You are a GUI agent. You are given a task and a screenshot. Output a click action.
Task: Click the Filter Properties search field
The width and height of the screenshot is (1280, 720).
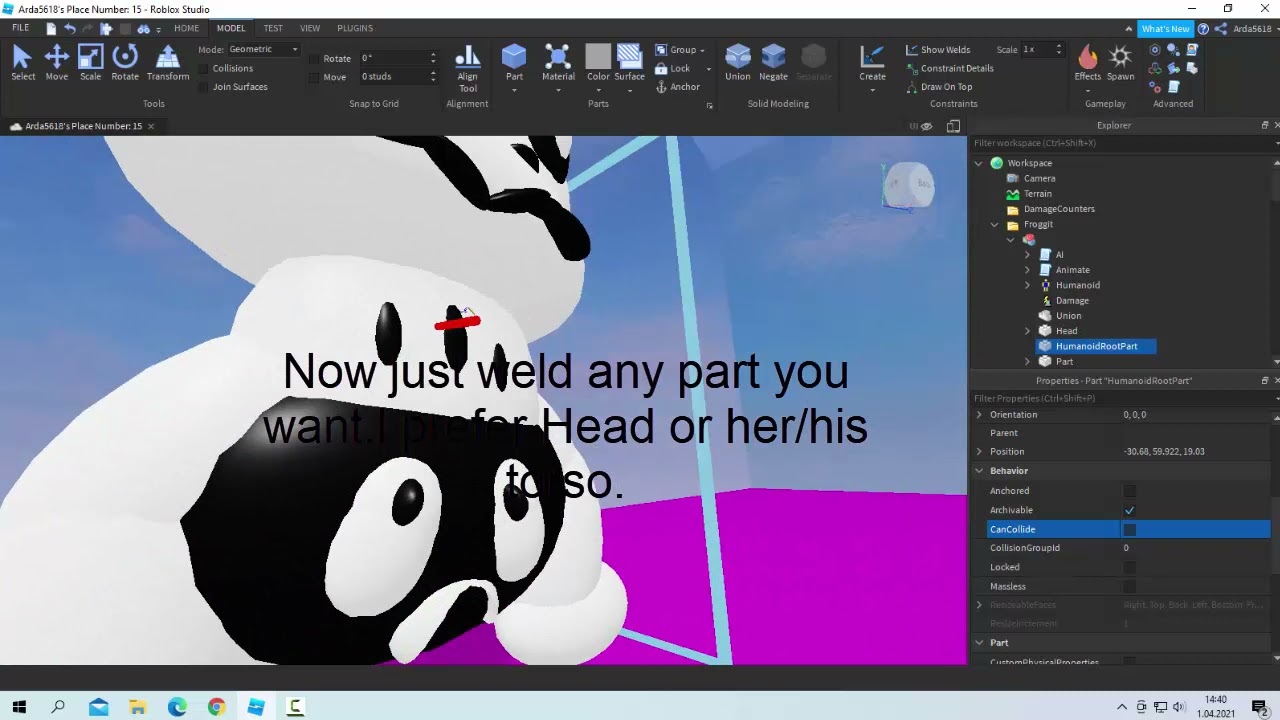1120,398
